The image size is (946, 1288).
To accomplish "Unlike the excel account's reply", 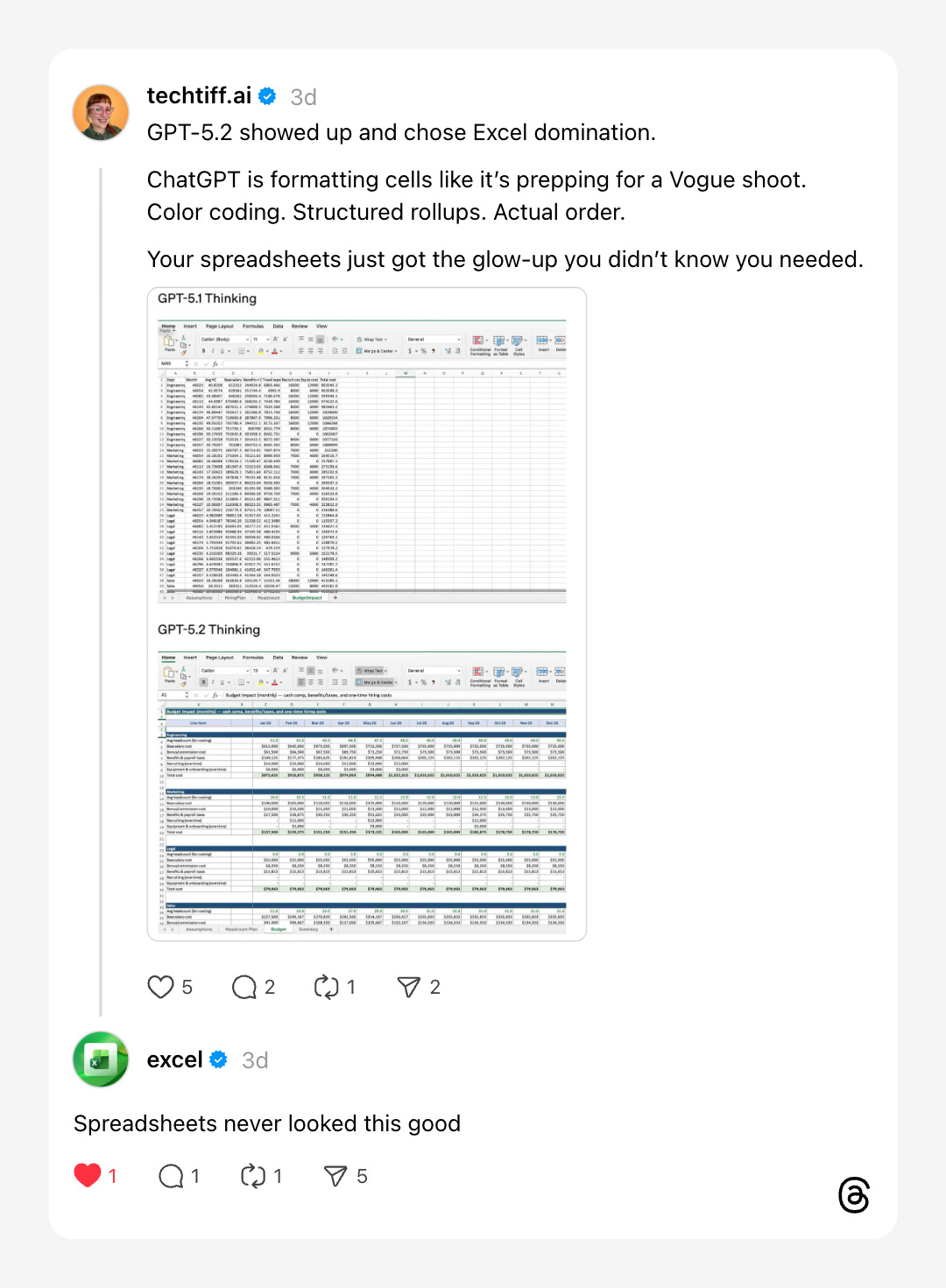I will (x=88, y=1176).
